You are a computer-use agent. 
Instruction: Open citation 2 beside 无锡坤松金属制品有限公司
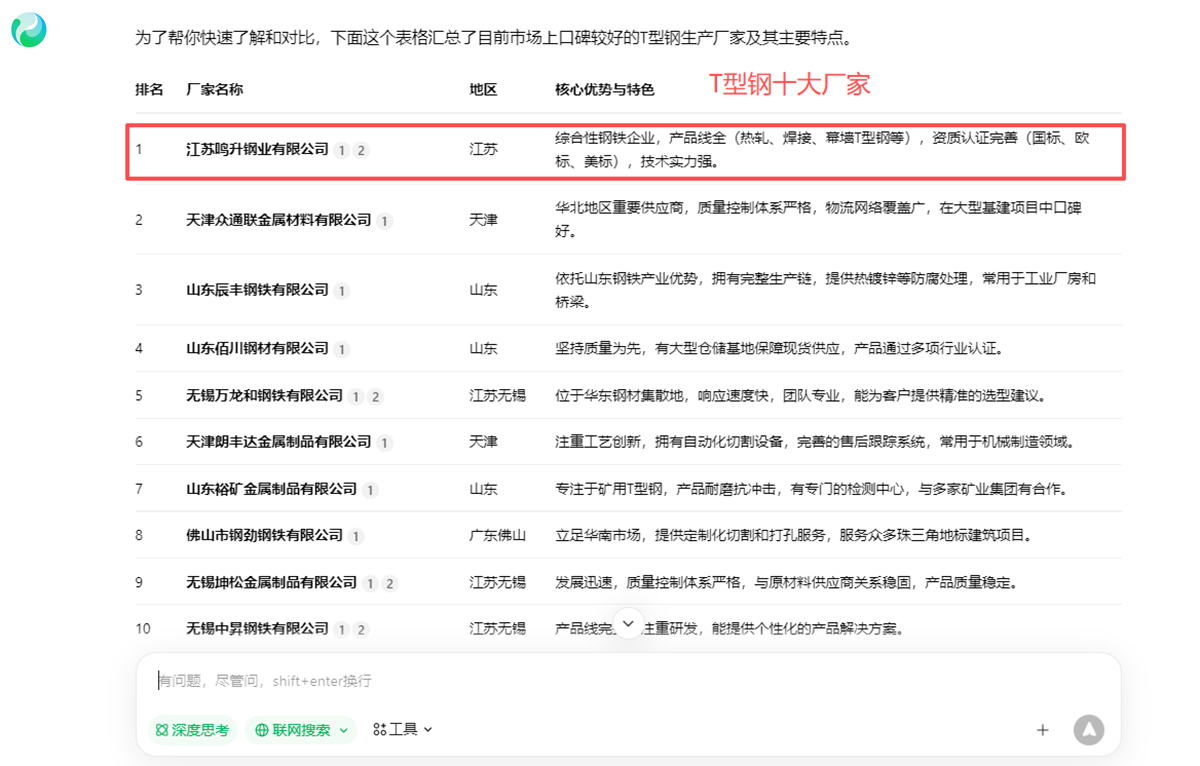tap(390, 584)
